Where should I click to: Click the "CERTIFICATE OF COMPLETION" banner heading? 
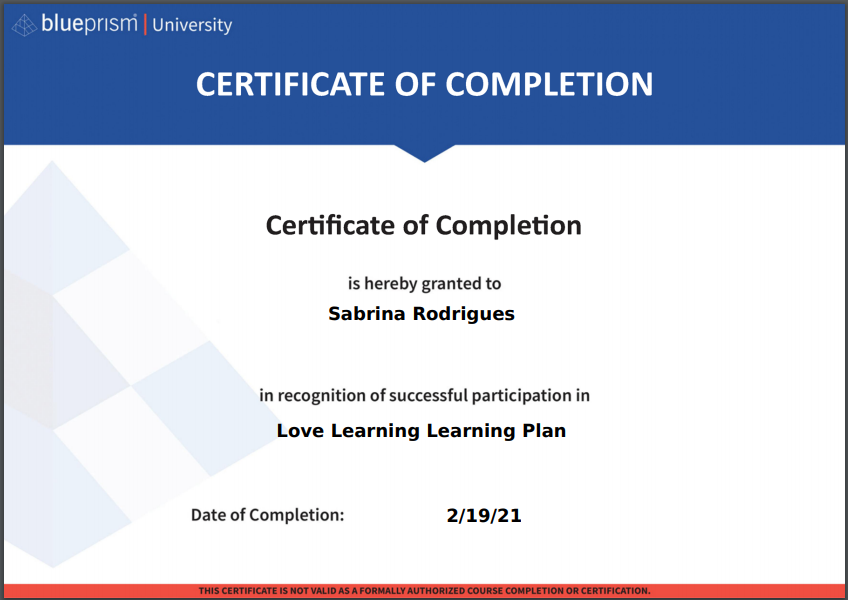[x=424, y=84]
